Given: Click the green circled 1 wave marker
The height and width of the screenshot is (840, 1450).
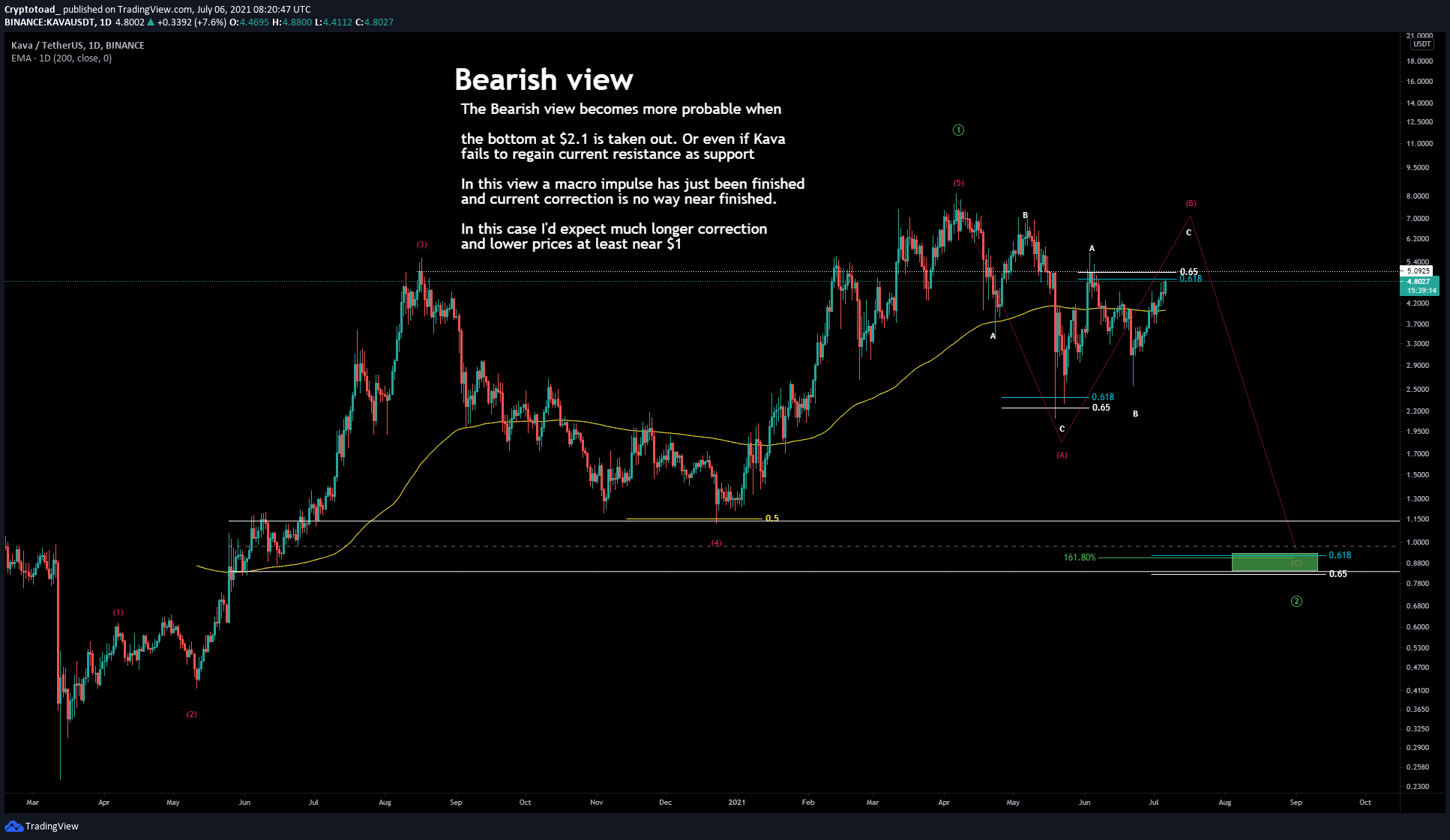Looking at the screenshot, I should (958, 130).
